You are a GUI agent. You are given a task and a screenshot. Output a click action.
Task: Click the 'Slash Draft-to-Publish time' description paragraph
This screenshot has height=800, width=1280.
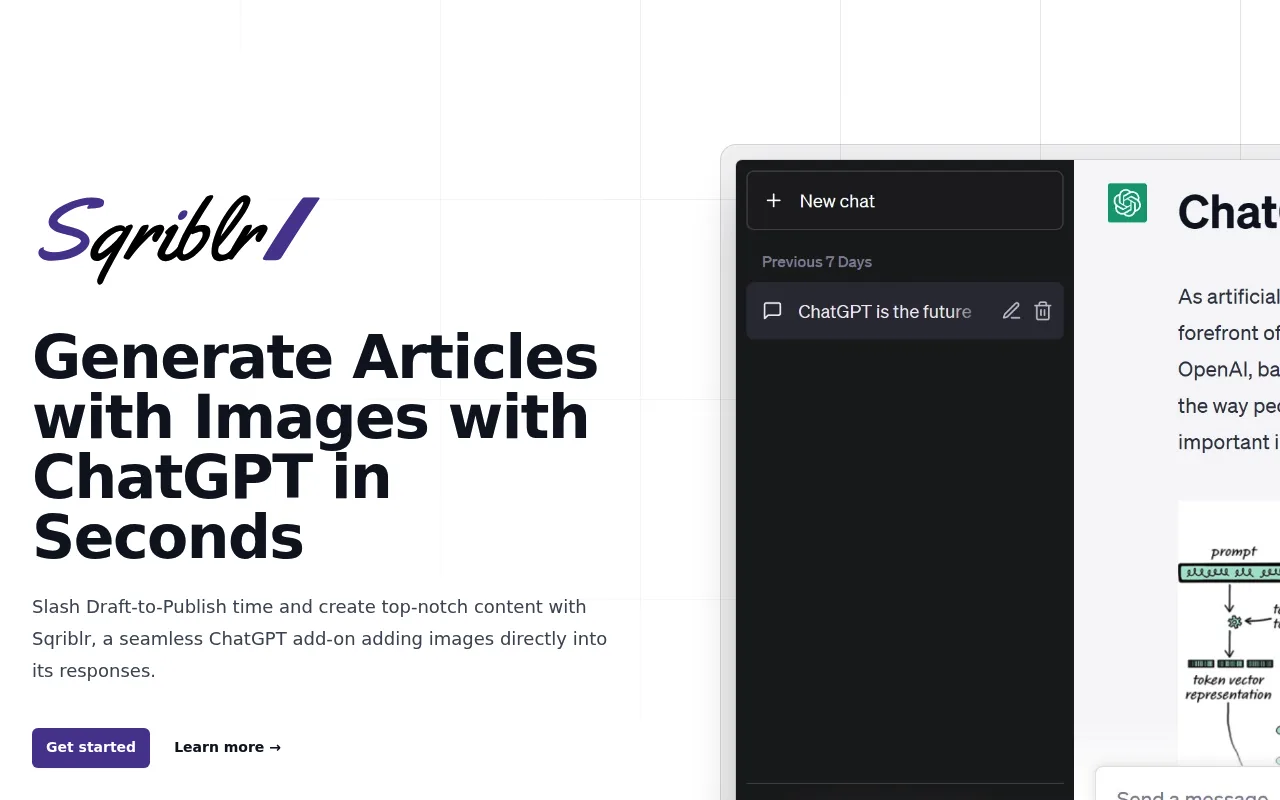point(320,638)
